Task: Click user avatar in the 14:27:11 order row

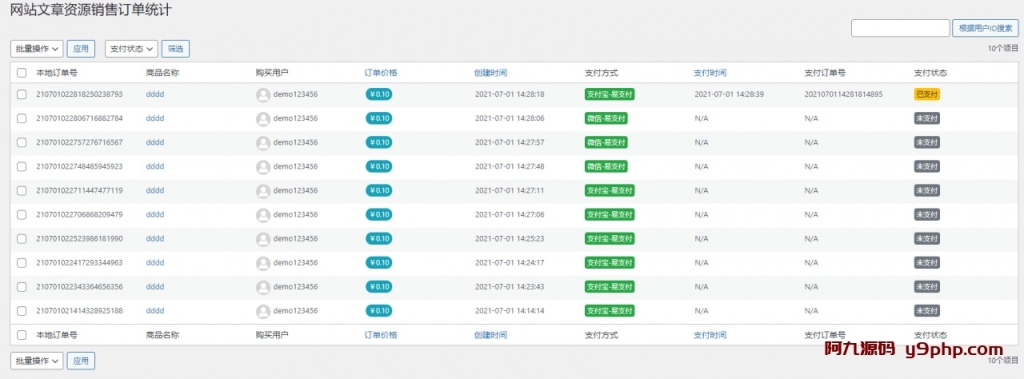Action: point(263,191)
